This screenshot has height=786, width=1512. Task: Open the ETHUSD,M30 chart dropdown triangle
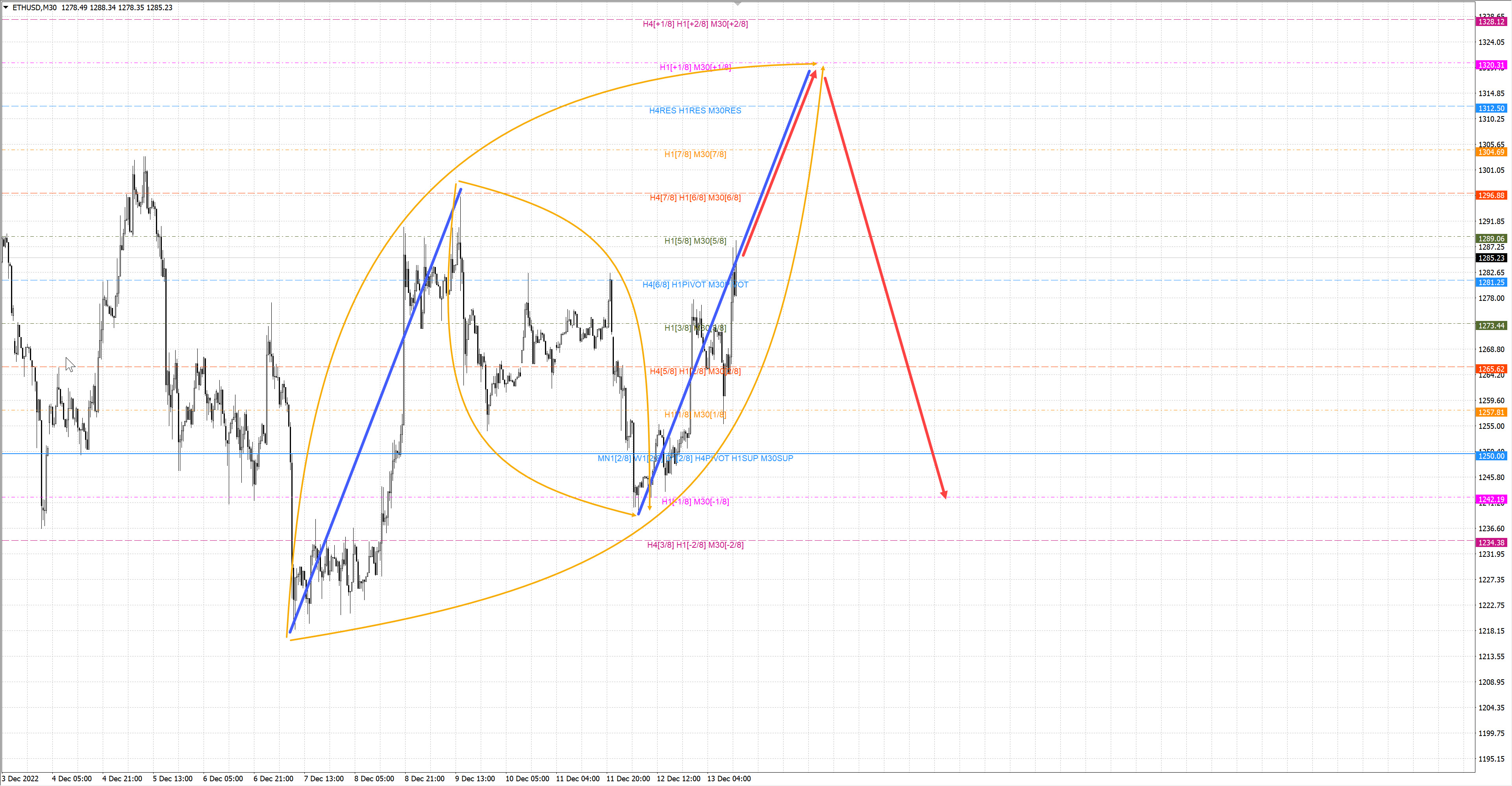(6, 7)
